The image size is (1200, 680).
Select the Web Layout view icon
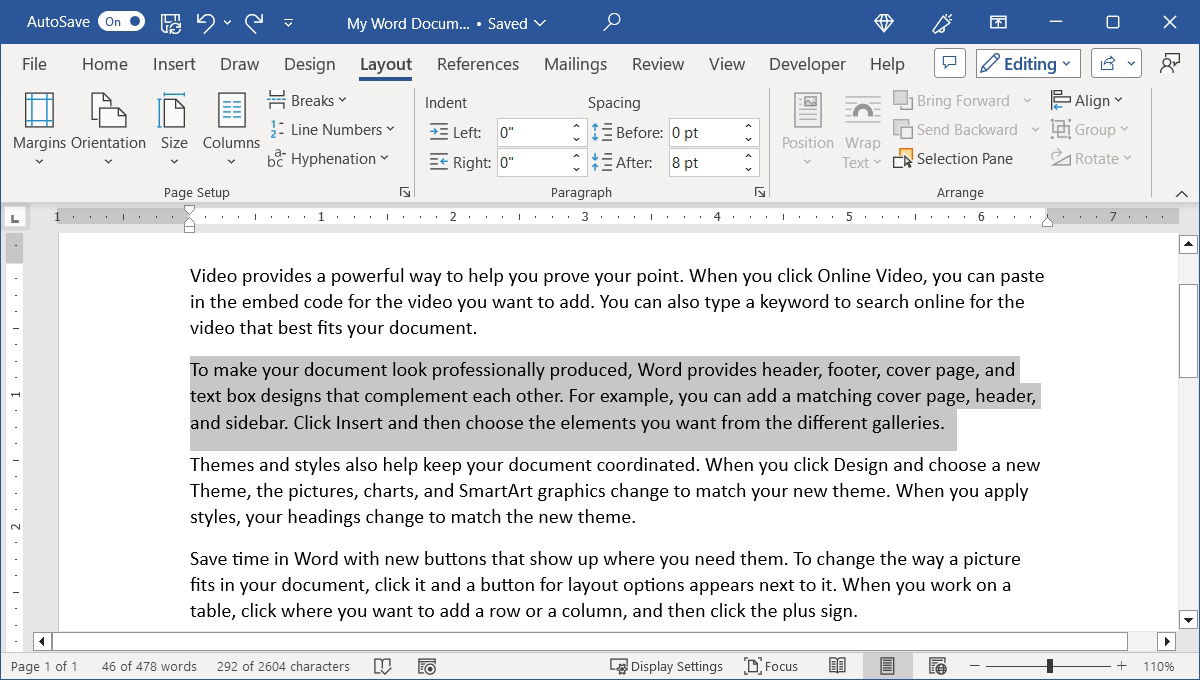click(x=937, y=665)
